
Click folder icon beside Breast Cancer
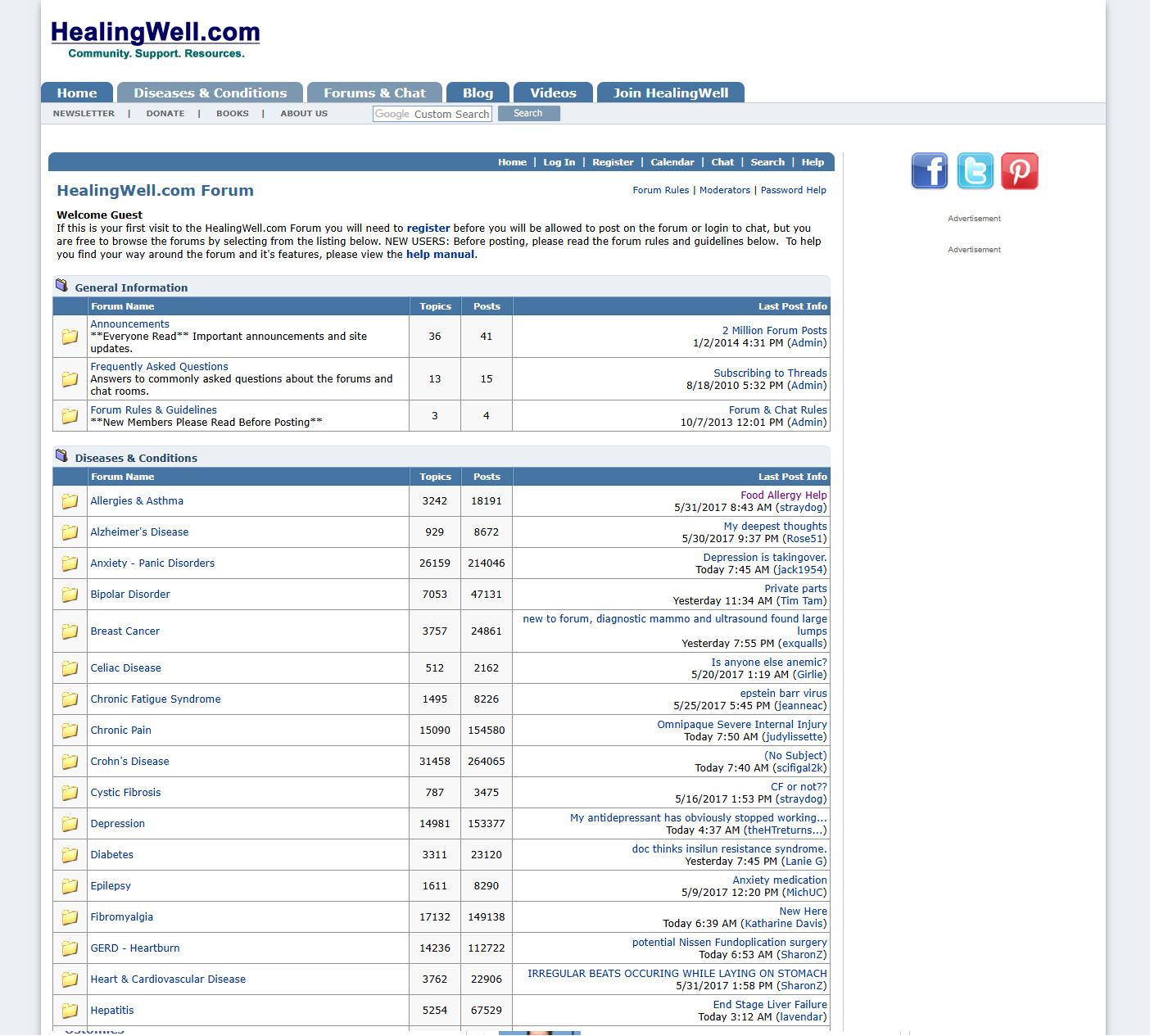pos(70,631)
